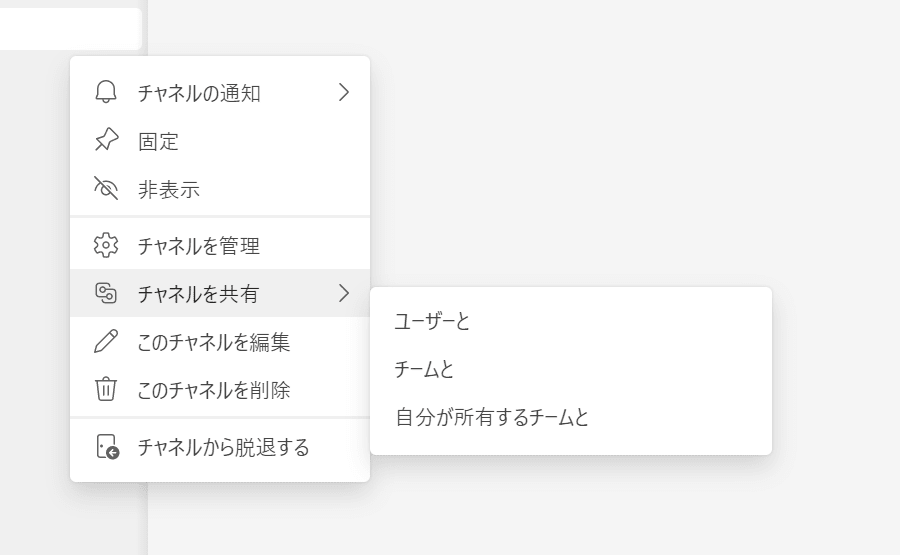Open the チャネルを管理 menu entry text
Viewport: 900px width, 555px height.
click(199, 245)
